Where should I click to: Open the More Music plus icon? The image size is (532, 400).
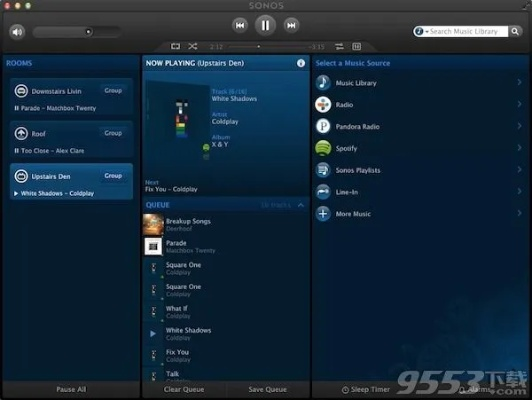323,214
